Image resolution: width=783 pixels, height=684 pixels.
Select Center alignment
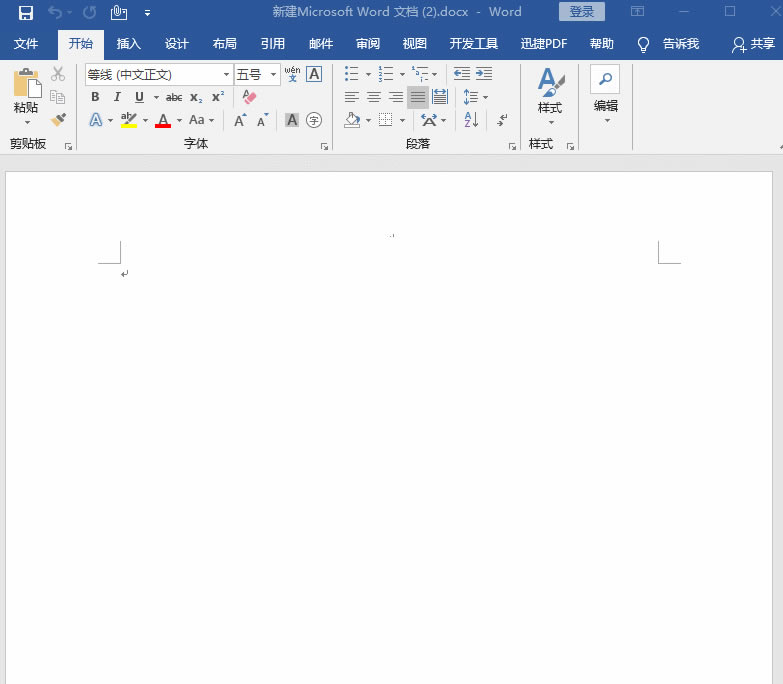coord(374,97)
